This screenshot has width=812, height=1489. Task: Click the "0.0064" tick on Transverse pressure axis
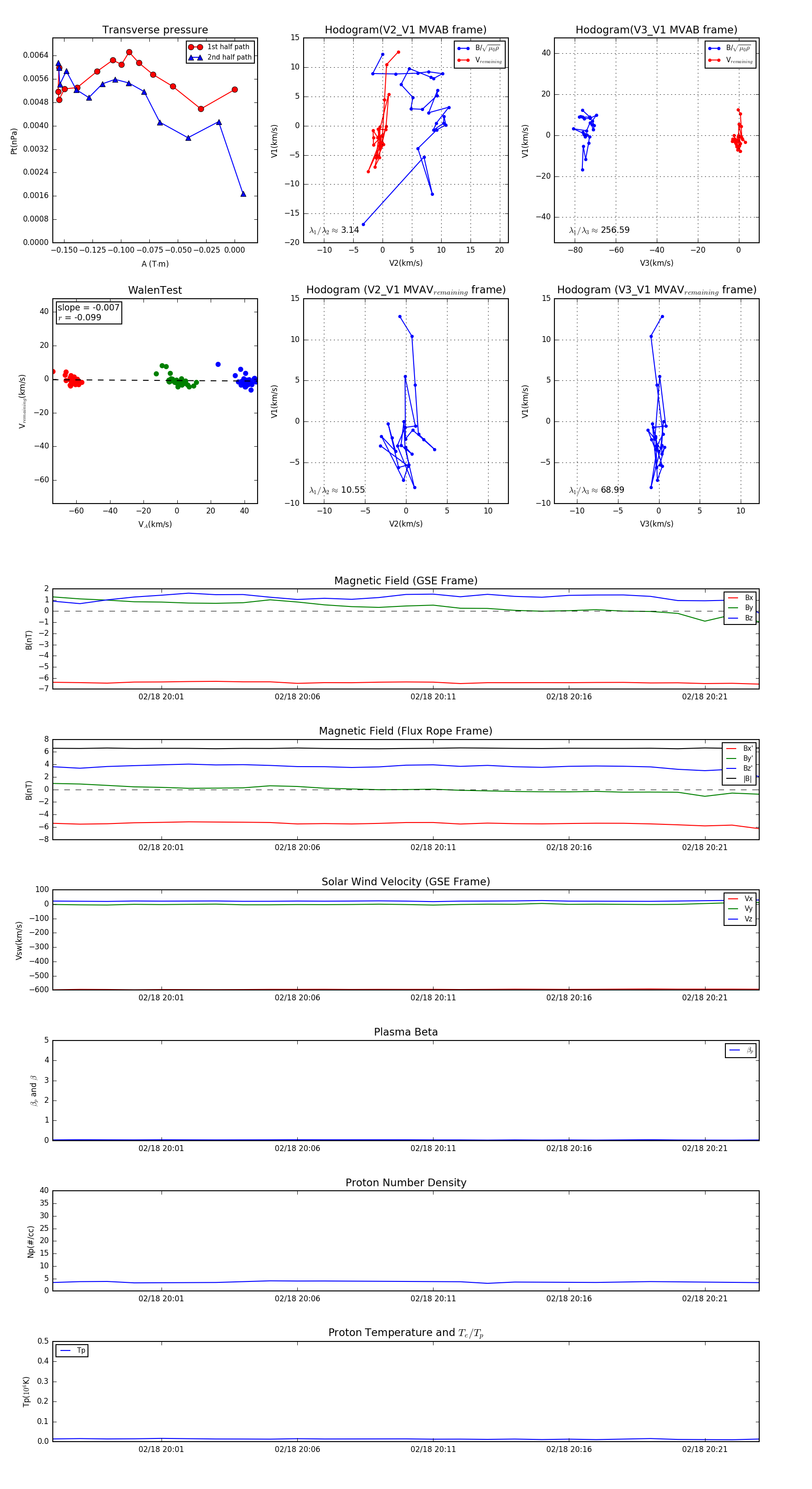[x=35, y=55]
